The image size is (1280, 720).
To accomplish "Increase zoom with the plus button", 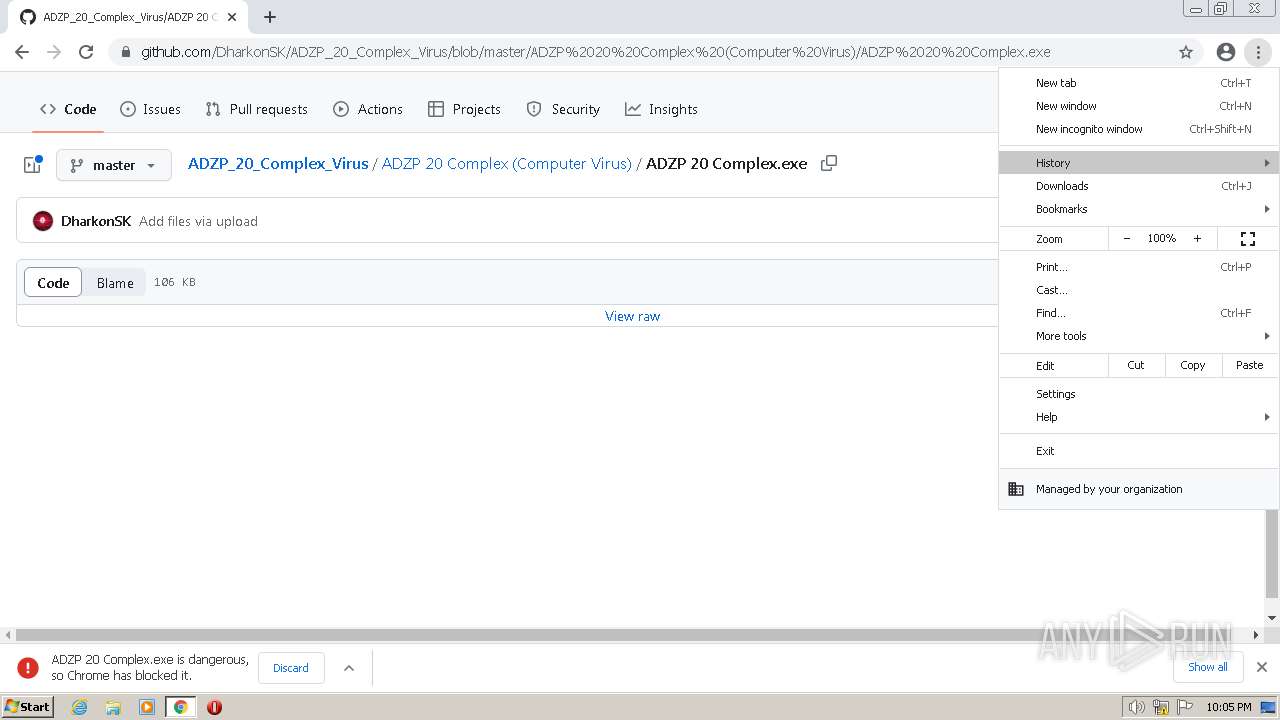I will [x=1197, y=239].
